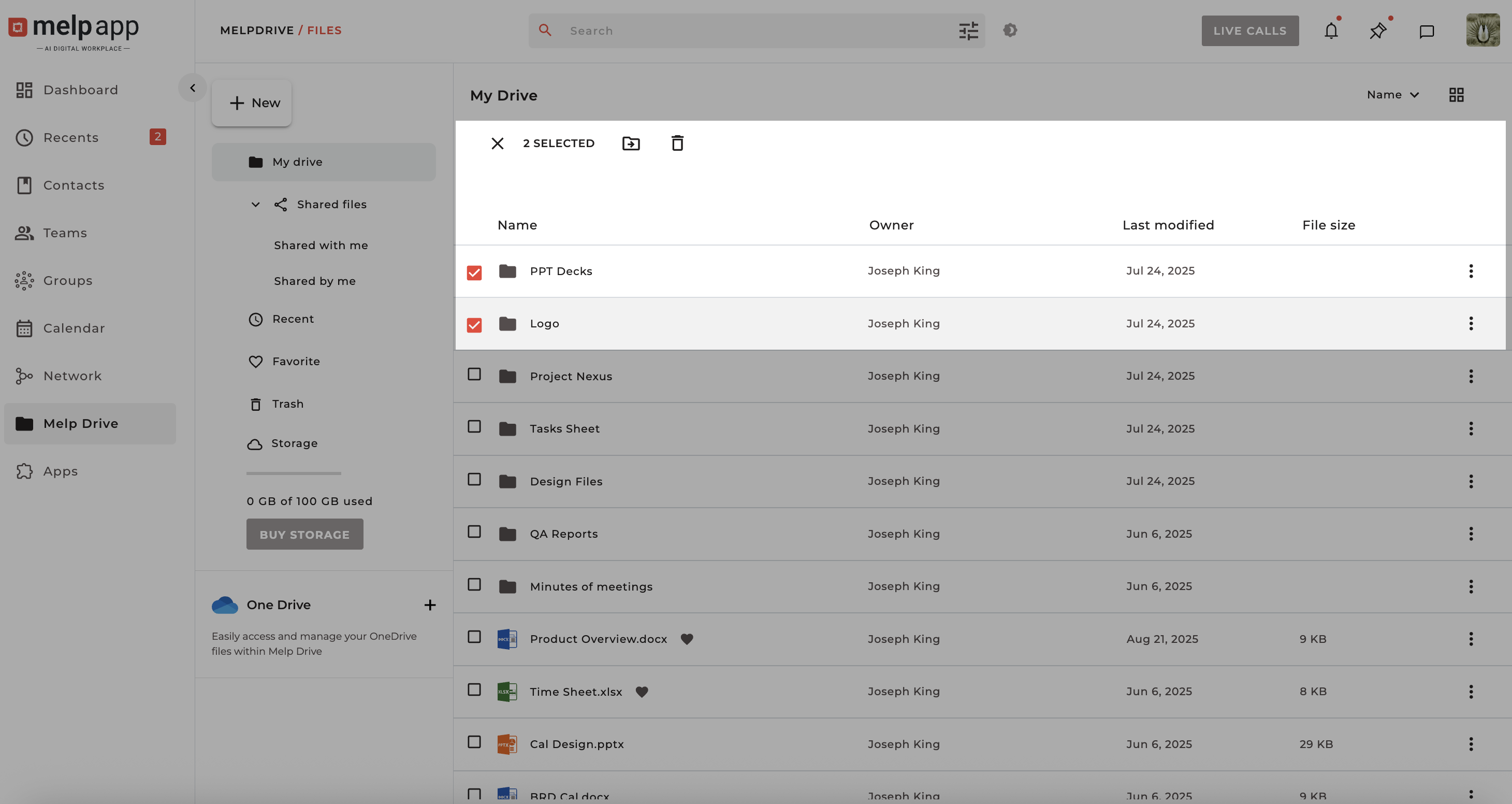This screenshot has height=804, width=1512.
Task: Add a One Drive account with plus icon
Action: click(x=430, y=605)
